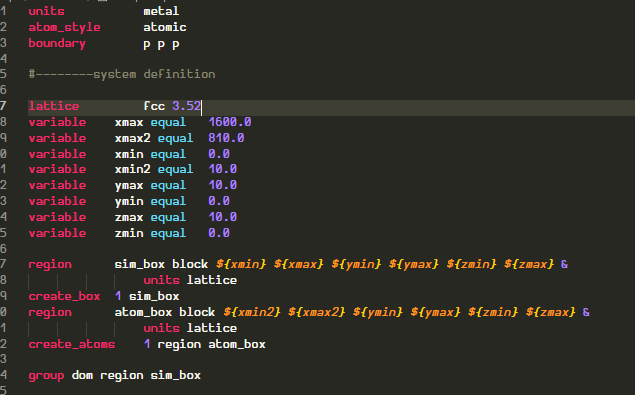Click 'sim_box' in first region line
The width and height of the screenshot is (635, 395).
(x=139, y=265)
